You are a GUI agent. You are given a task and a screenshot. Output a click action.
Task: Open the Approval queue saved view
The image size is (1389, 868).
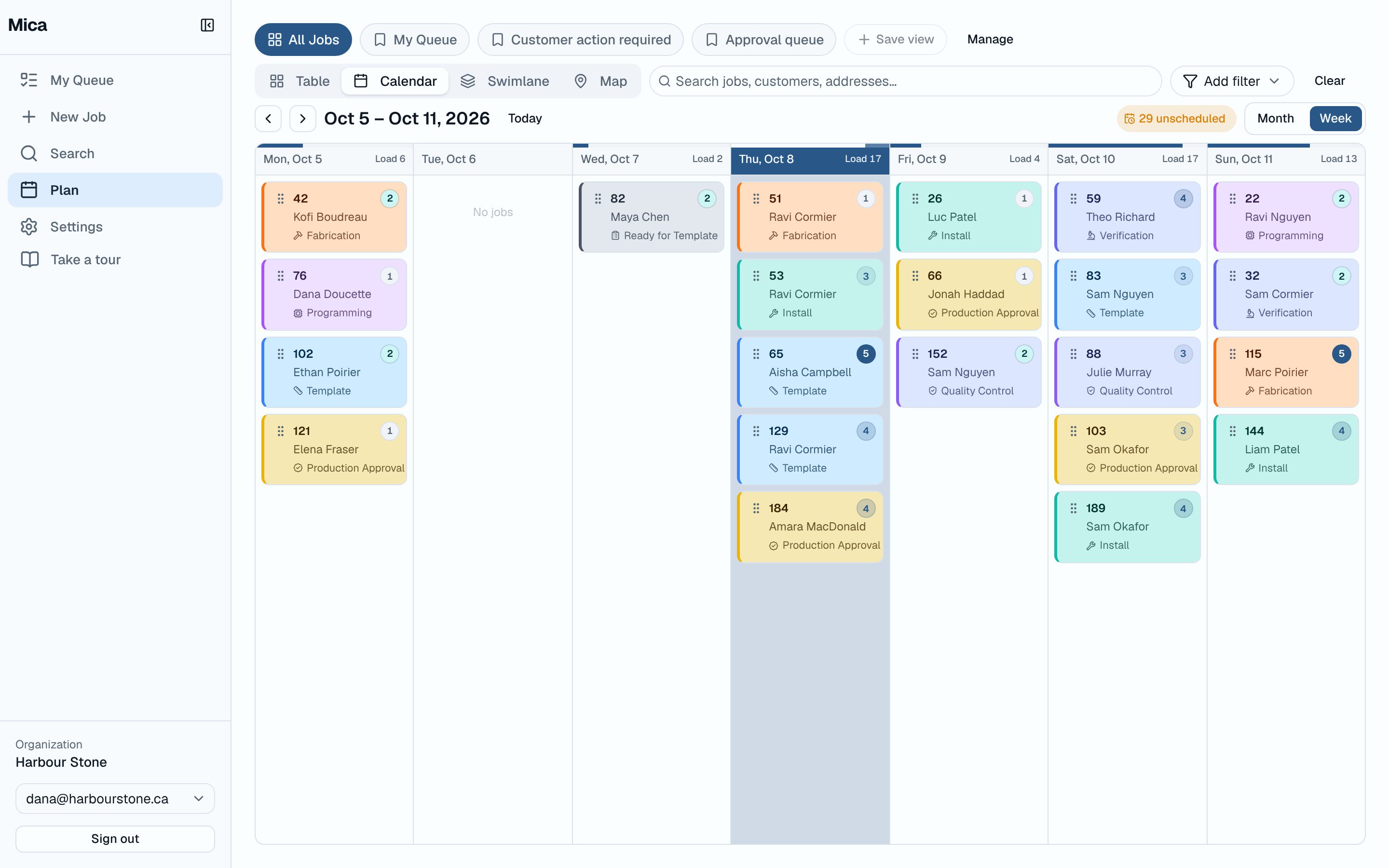coord(763,40)
